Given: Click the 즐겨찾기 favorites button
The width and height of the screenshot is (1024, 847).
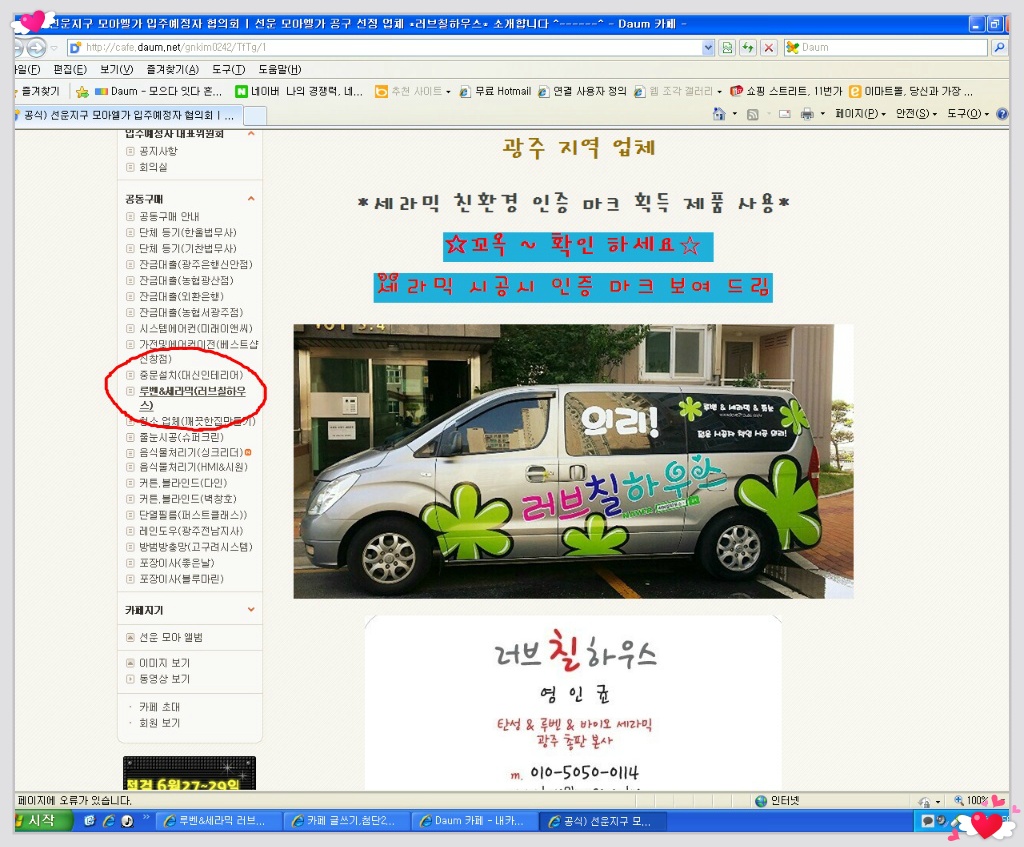Looking at the screenshot, I should click(37, 91).
